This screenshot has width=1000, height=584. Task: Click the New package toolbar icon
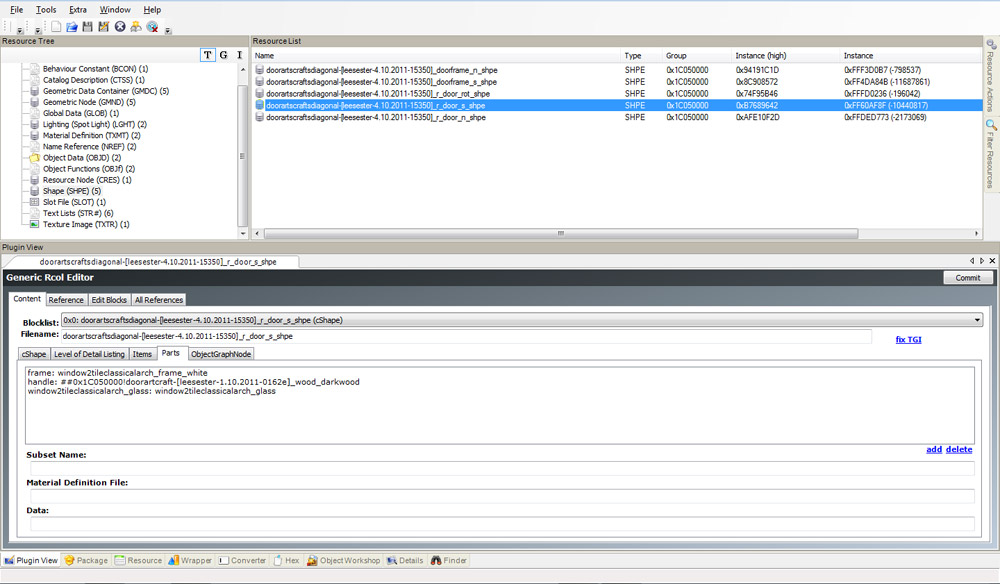(x=57, y=27)
